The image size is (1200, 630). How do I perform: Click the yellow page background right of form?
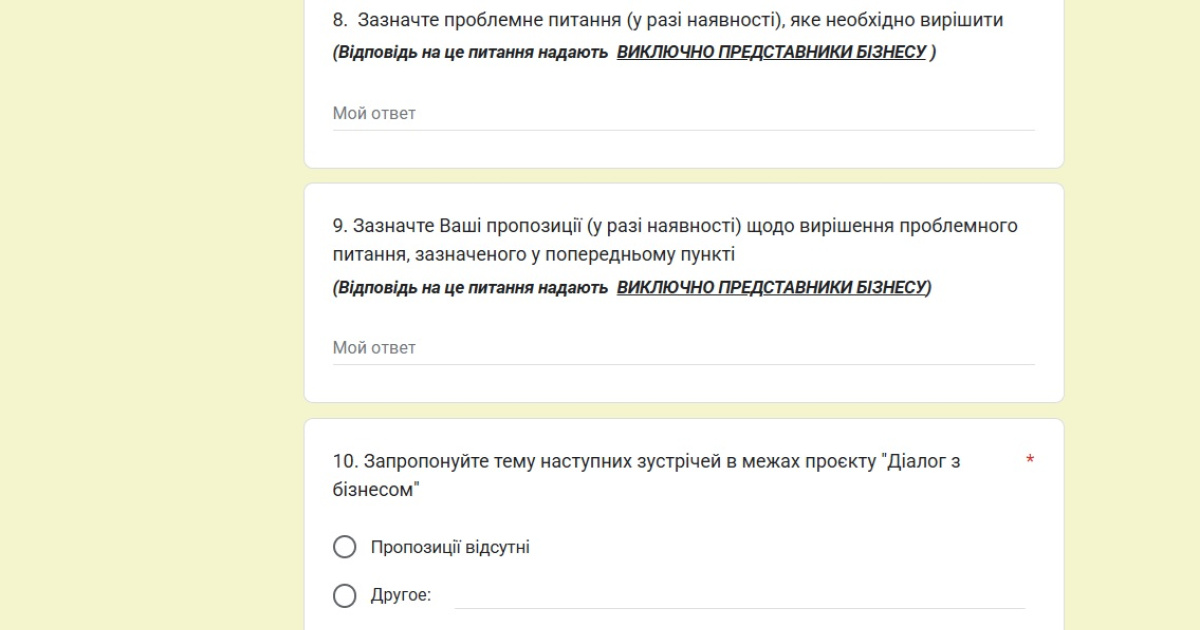pos(1132,315)
